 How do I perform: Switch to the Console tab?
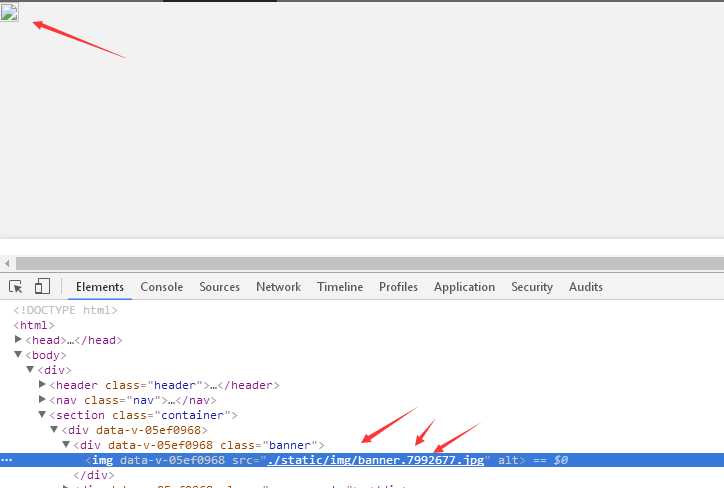[x=162, y=287]
